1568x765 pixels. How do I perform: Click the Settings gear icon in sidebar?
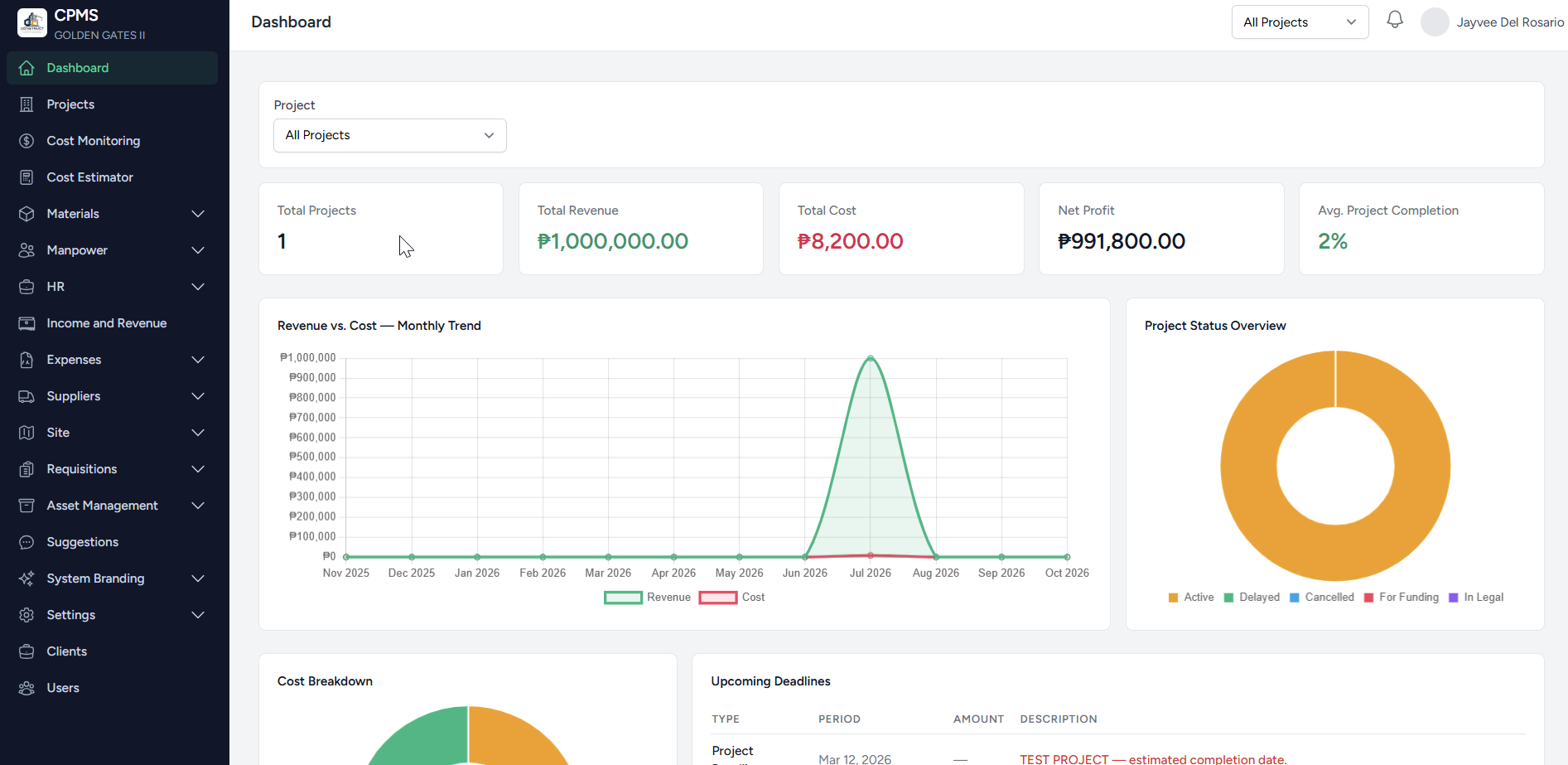[x=27, y=615]
